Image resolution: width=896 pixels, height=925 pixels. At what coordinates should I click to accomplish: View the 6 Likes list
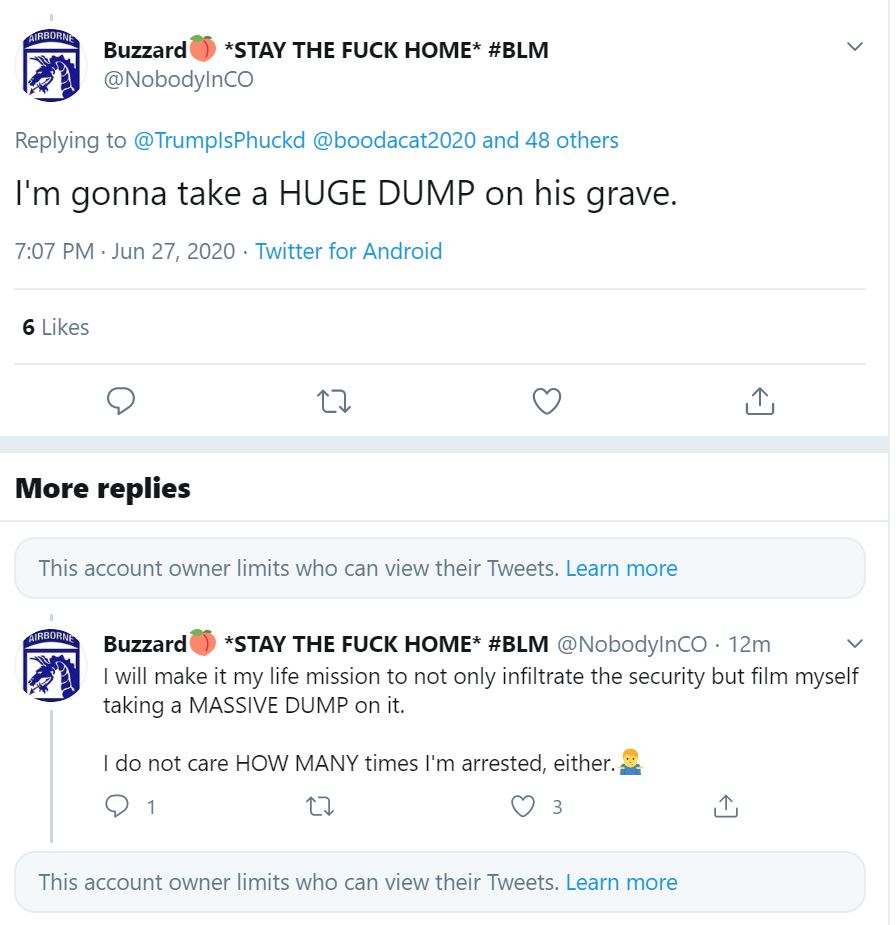(56, 327)
